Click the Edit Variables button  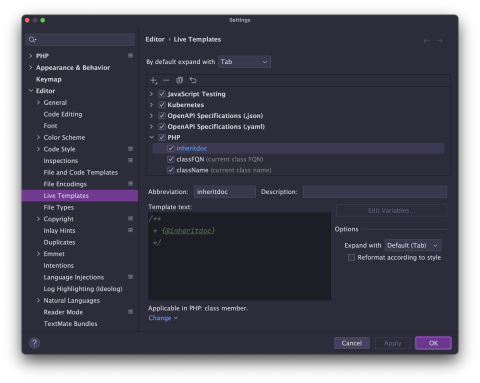[392, 211]
